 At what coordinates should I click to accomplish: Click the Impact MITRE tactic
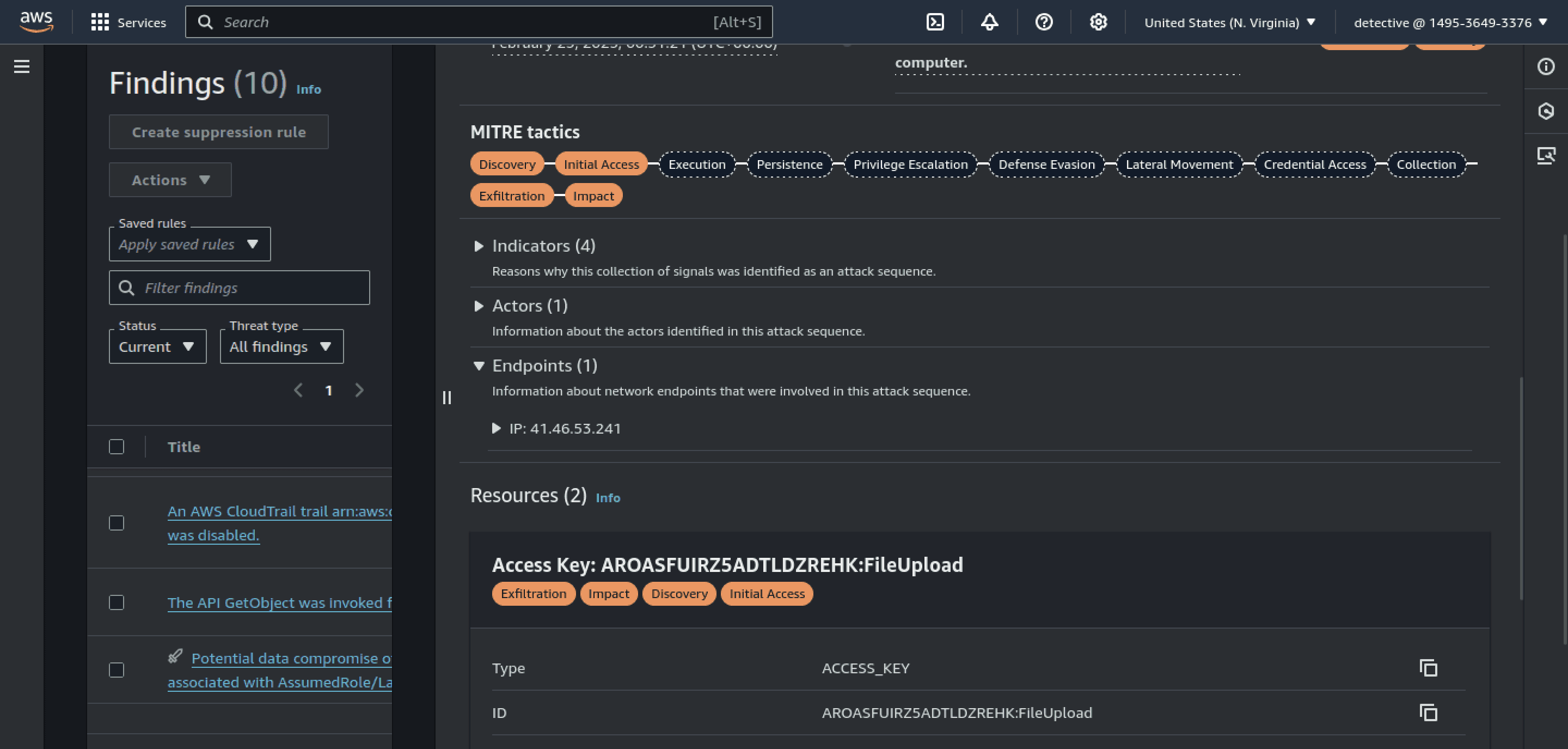(593, 196)
